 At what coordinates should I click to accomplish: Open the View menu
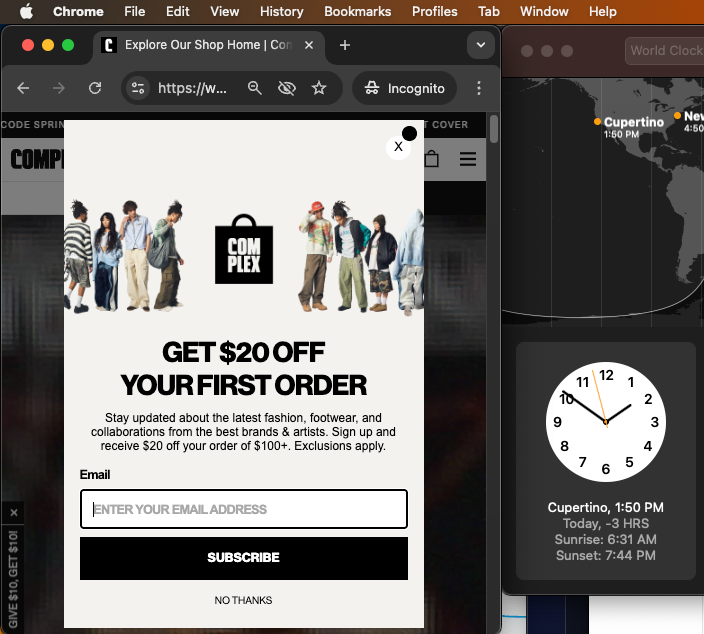[x=224, y=11]
